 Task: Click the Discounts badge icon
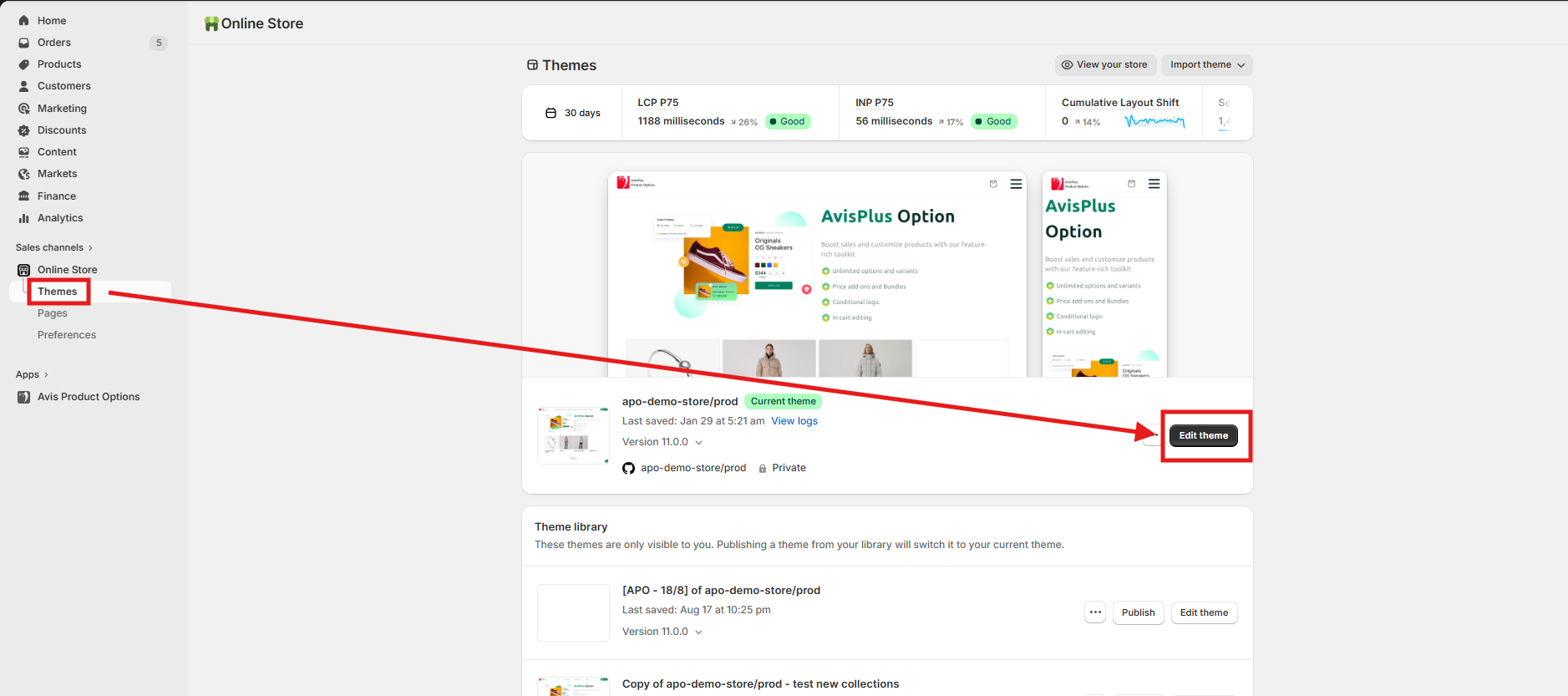pos(23,130)
